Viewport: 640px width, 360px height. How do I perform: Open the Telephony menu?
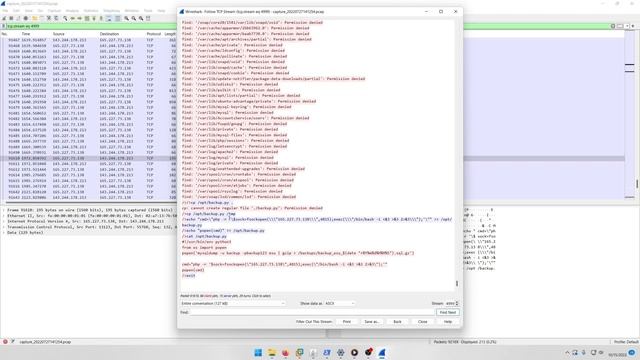pyautogui.click(x=111, y=11)
